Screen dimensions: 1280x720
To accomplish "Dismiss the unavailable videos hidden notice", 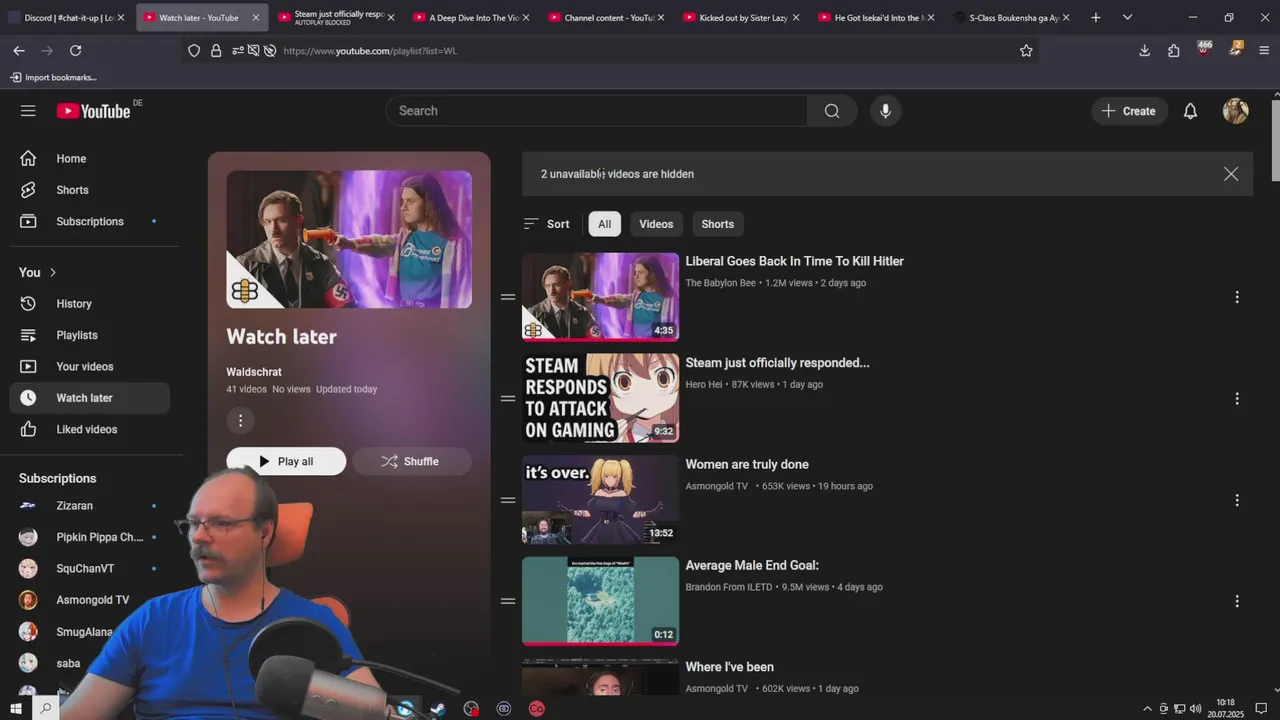I will (x=1231, y=174).
